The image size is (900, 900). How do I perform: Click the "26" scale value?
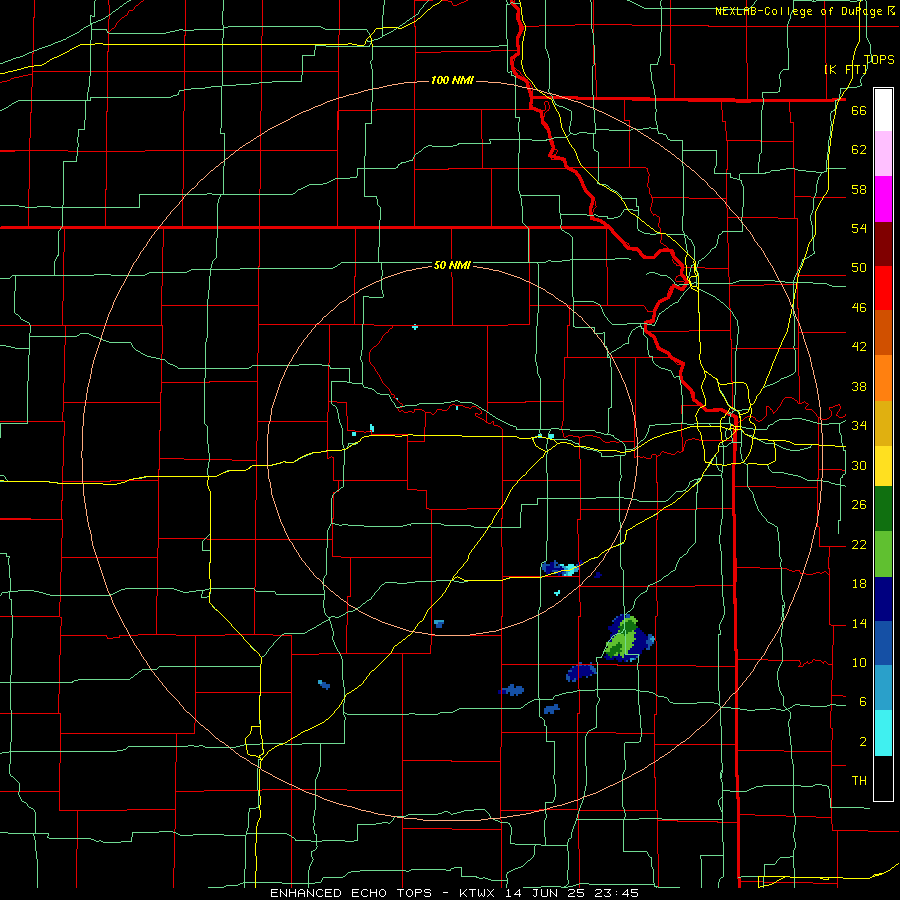point(859,505)
